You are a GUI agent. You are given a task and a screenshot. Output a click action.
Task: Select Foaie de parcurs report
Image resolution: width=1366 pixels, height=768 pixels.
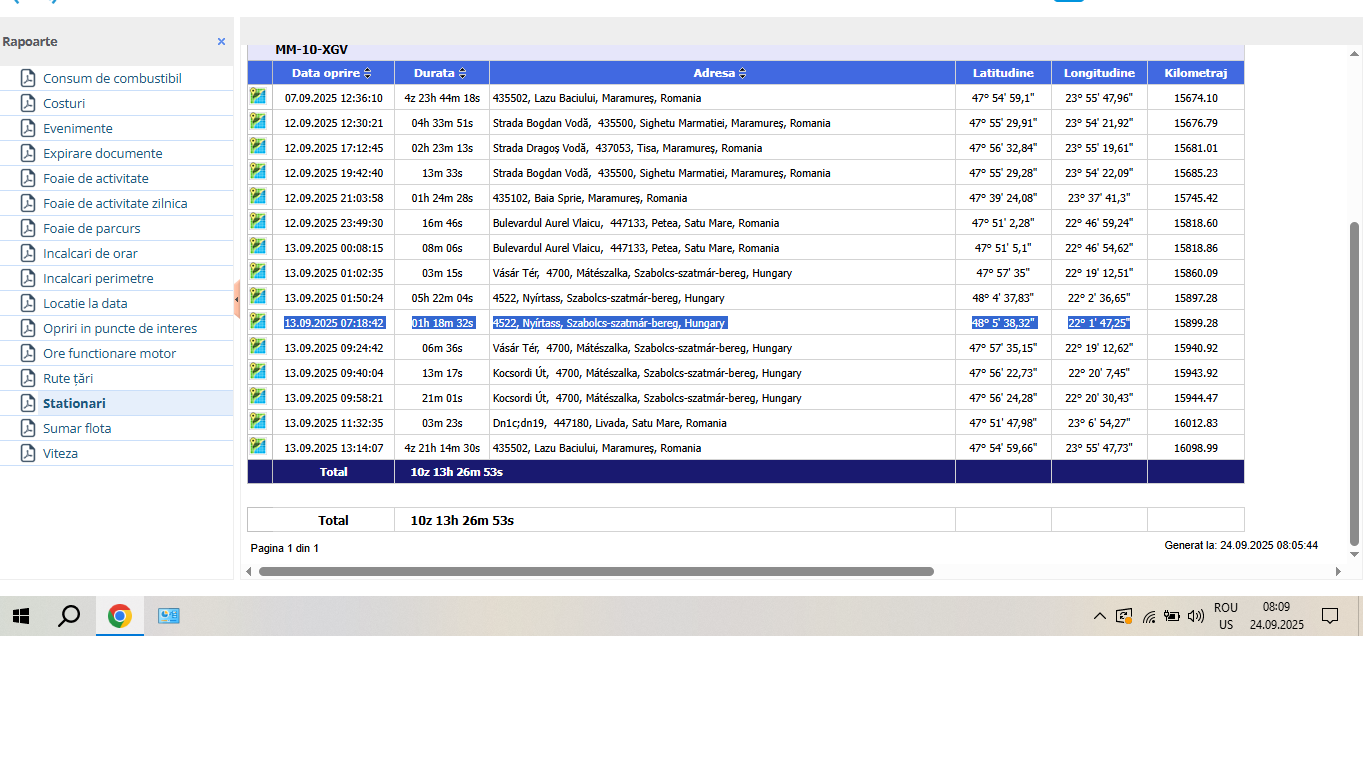(91, 228)
